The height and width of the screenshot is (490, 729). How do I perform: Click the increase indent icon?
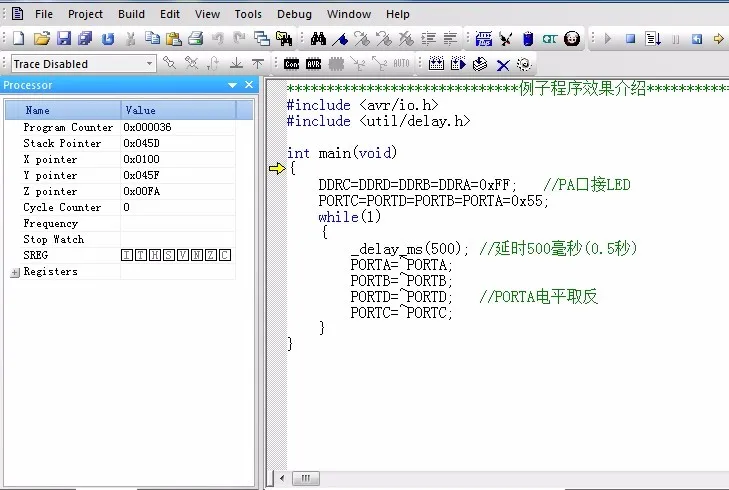(x=428, y=39)
